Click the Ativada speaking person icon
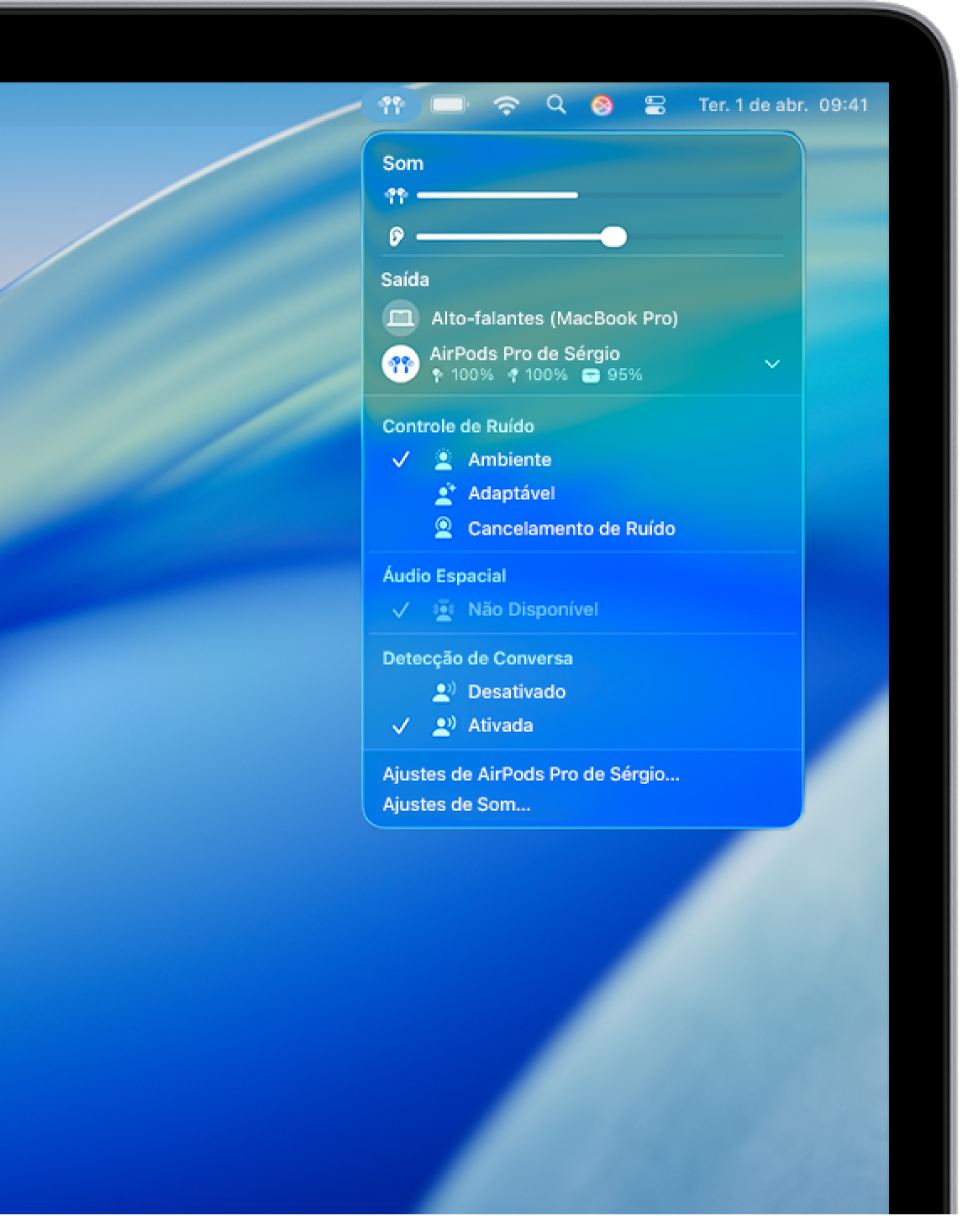The image size is (960, 1216). pyautogui.click(x=444, y=726)
